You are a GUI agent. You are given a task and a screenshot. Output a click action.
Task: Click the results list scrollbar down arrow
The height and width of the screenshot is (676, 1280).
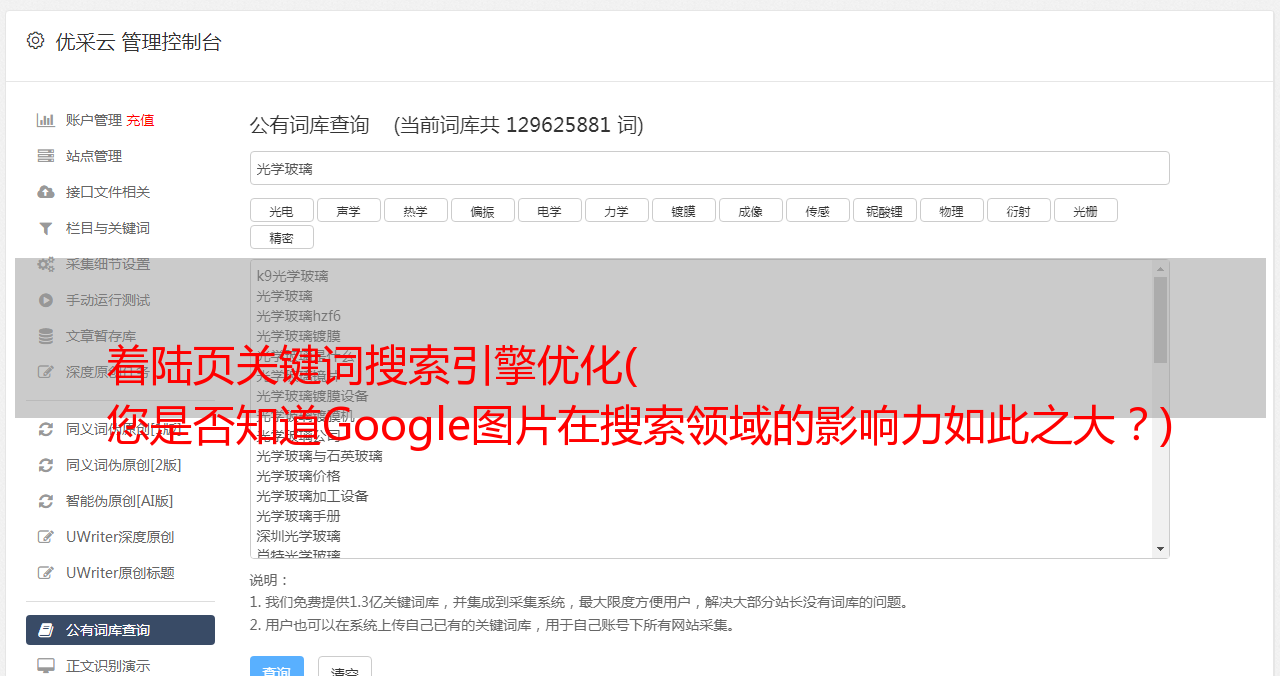1160,549
